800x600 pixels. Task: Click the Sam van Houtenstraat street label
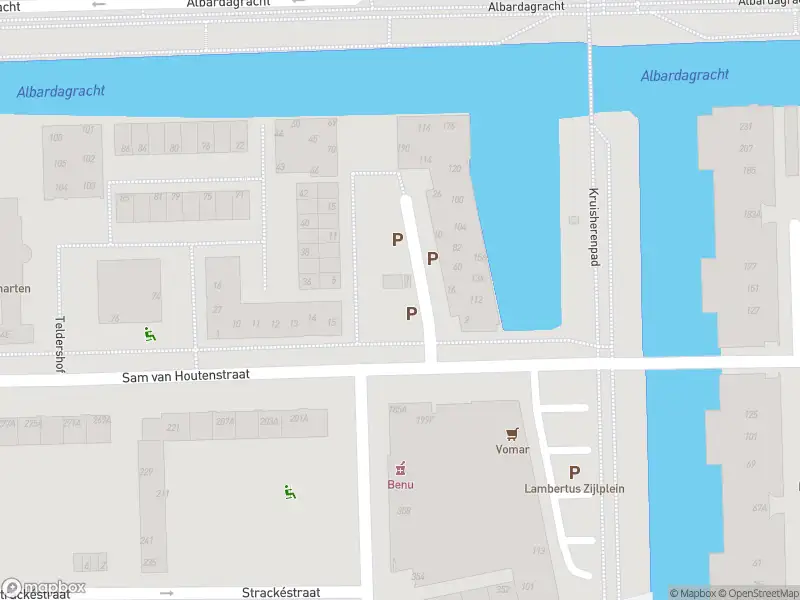click(186, 376)
